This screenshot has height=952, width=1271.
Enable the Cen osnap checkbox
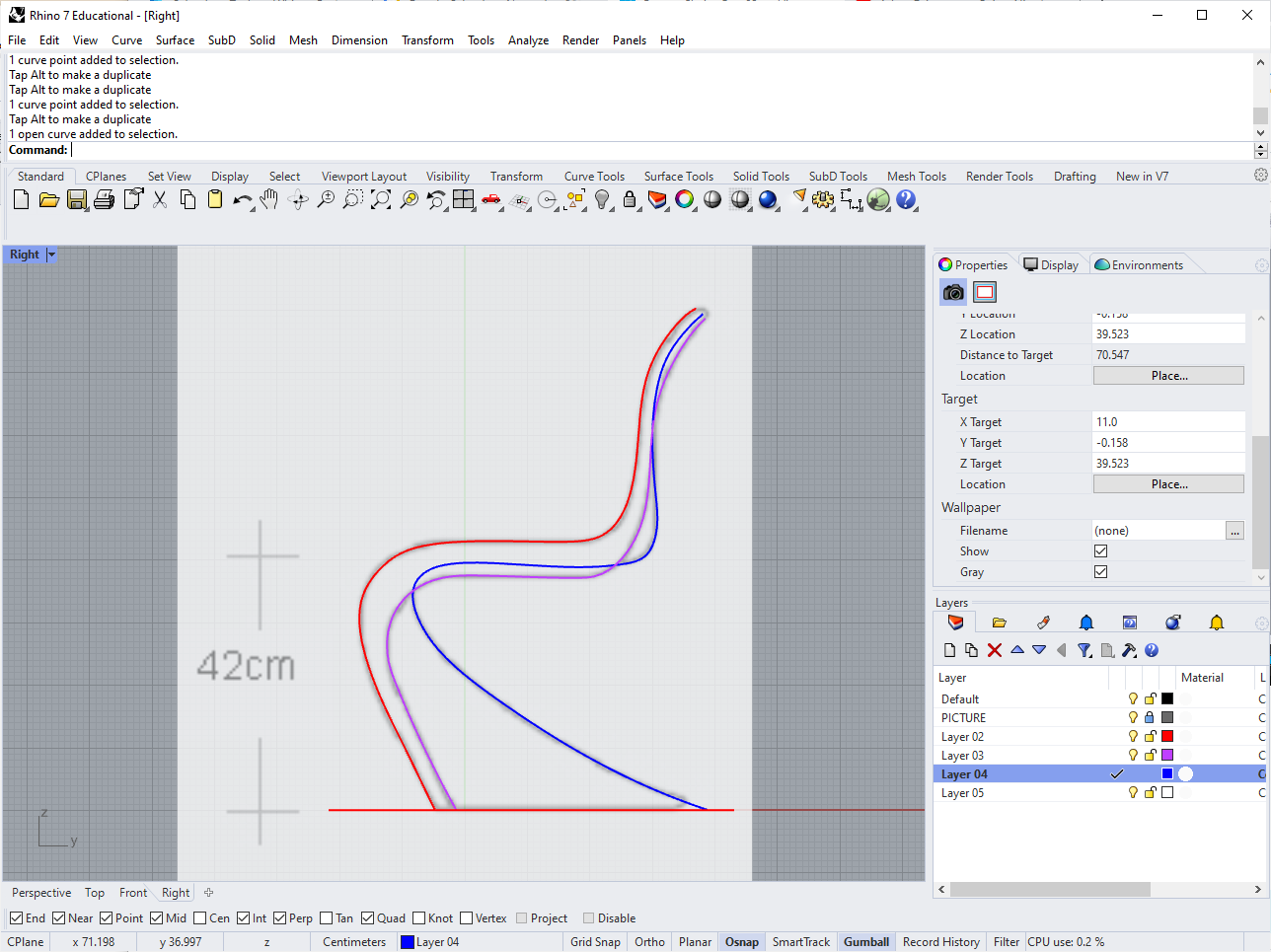click(200, 918)
